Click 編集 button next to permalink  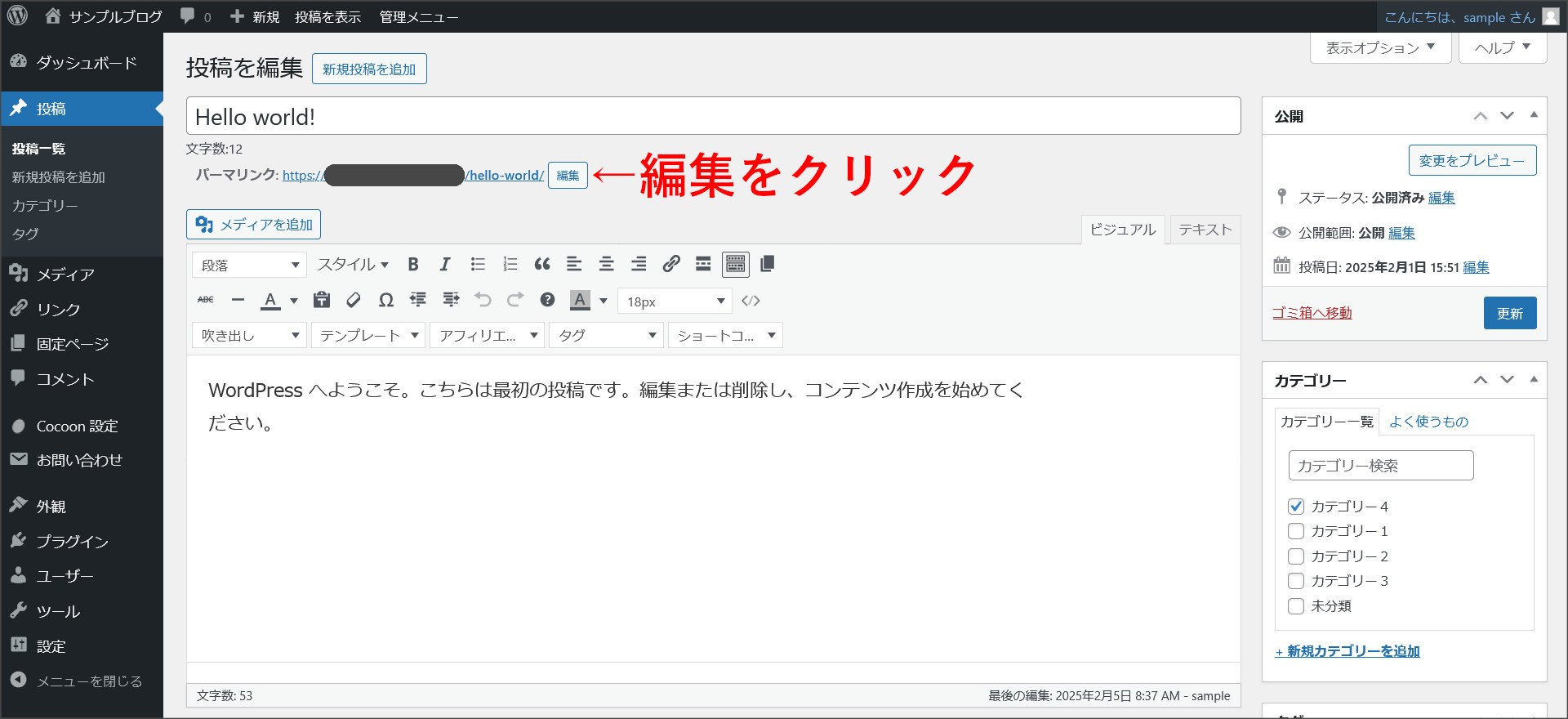pos(568,176)
